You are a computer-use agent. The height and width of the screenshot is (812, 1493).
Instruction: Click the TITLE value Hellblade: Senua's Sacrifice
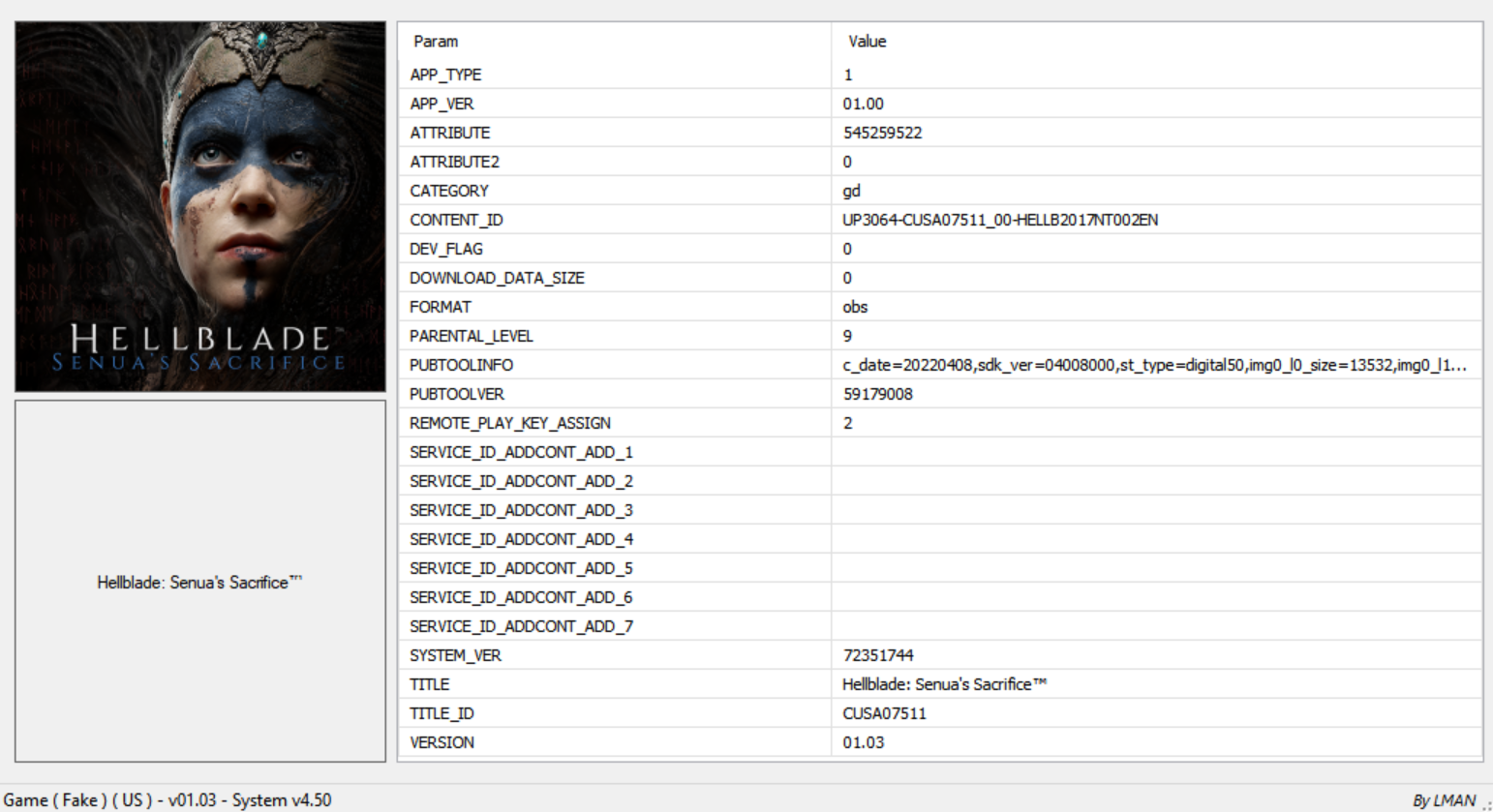point(945,684)
